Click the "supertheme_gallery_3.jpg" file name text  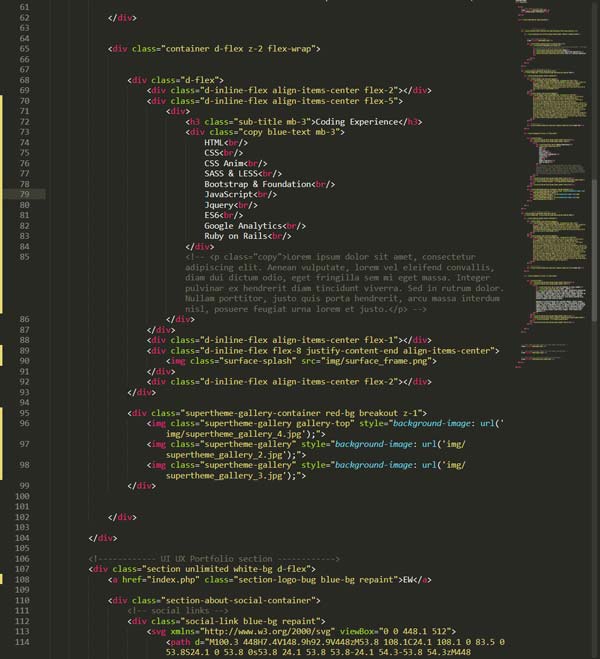point(224,475)
